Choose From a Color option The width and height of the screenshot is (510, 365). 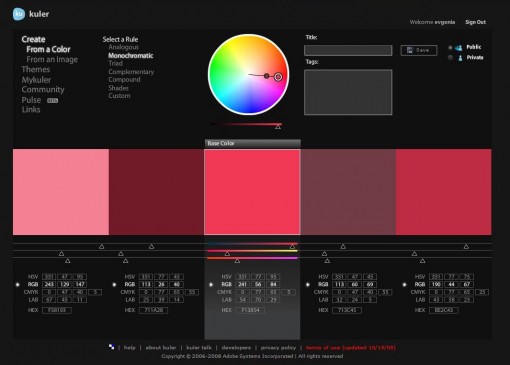click(48, 49)
